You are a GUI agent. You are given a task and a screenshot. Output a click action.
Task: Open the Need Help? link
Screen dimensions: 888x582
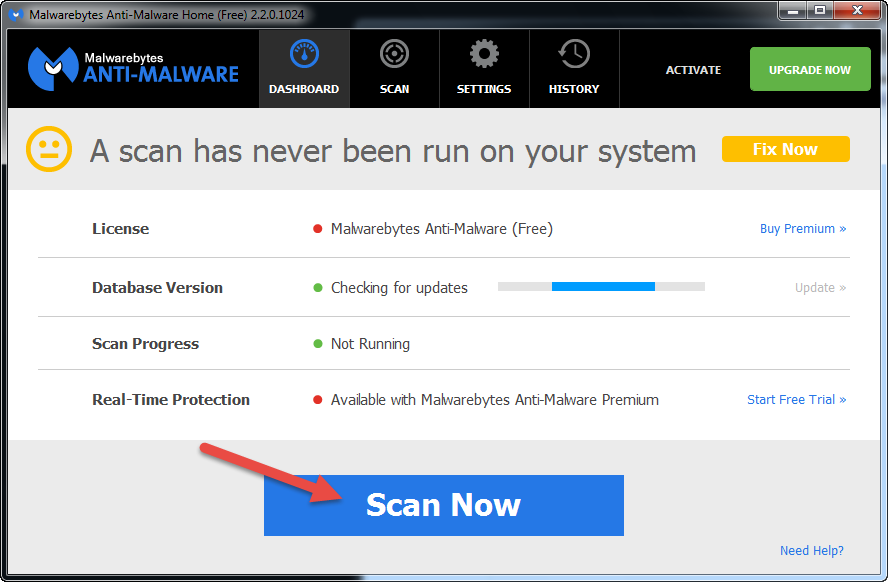pyautogui.click(x=812, y=550)
